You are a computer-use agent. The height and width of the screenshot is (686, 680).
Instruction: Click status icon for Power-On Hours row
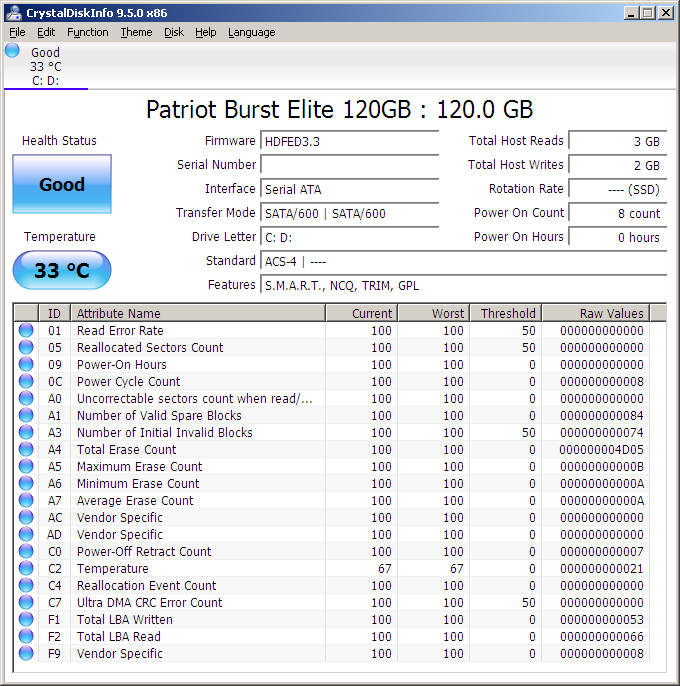coord(26,364)
